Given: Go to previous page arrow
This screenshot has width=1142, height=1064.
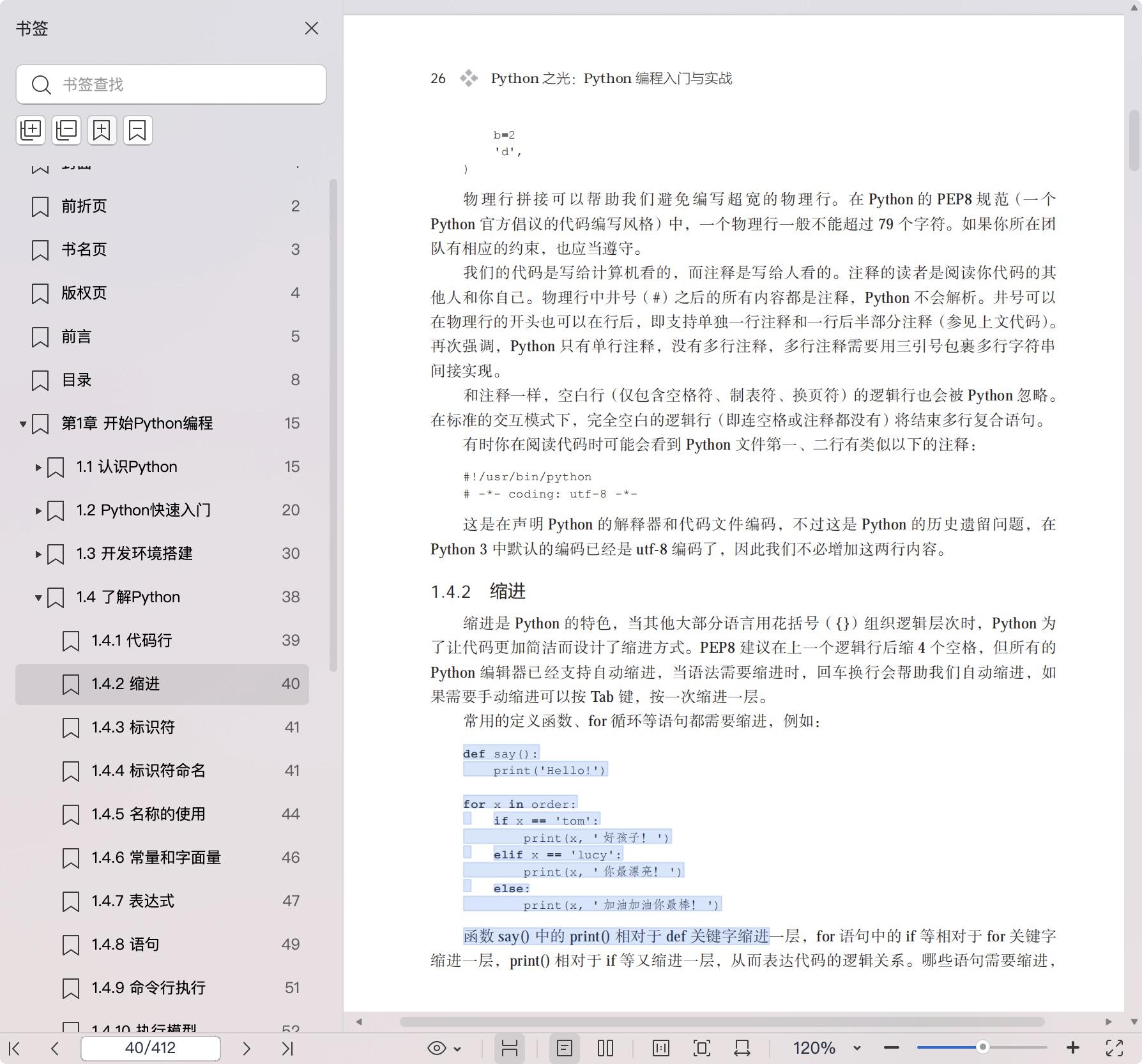Looking at the screenshot, I should coord(55,1048).
